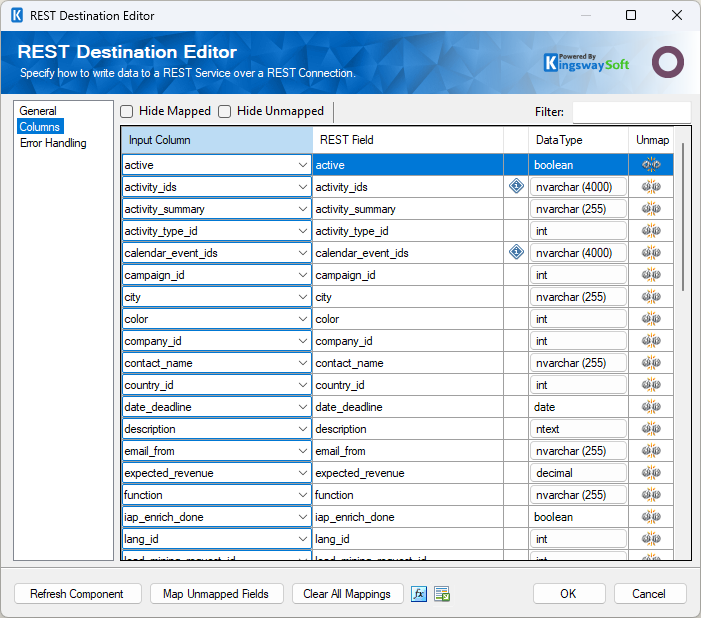
Task: Click the Unmap column header
Action: 651,140
